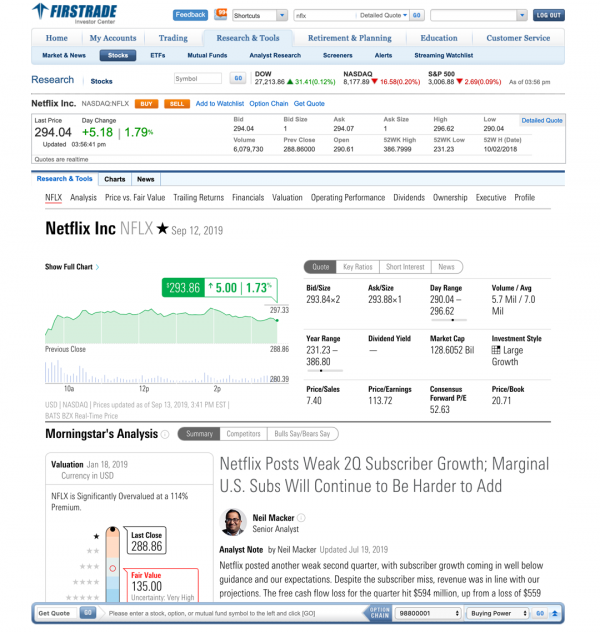Screen dimensions: 600x632
Task: Select the Competitors analysis toggle
Action: tap(241, 434)
